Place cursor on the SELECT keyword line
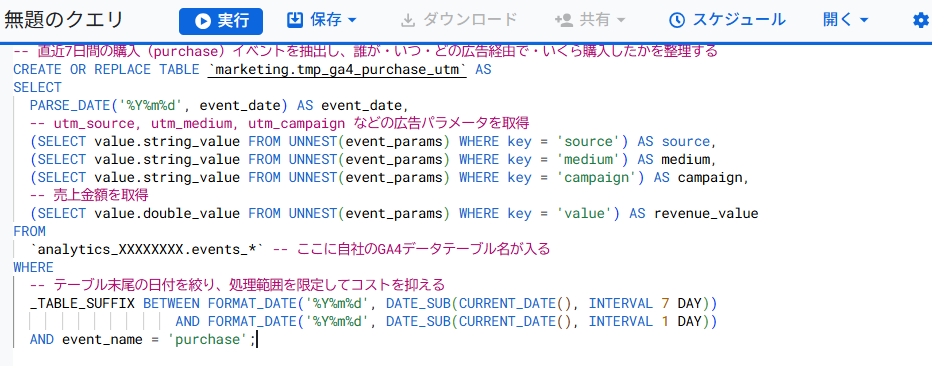932x366 pixels. [x=37, y=88]
